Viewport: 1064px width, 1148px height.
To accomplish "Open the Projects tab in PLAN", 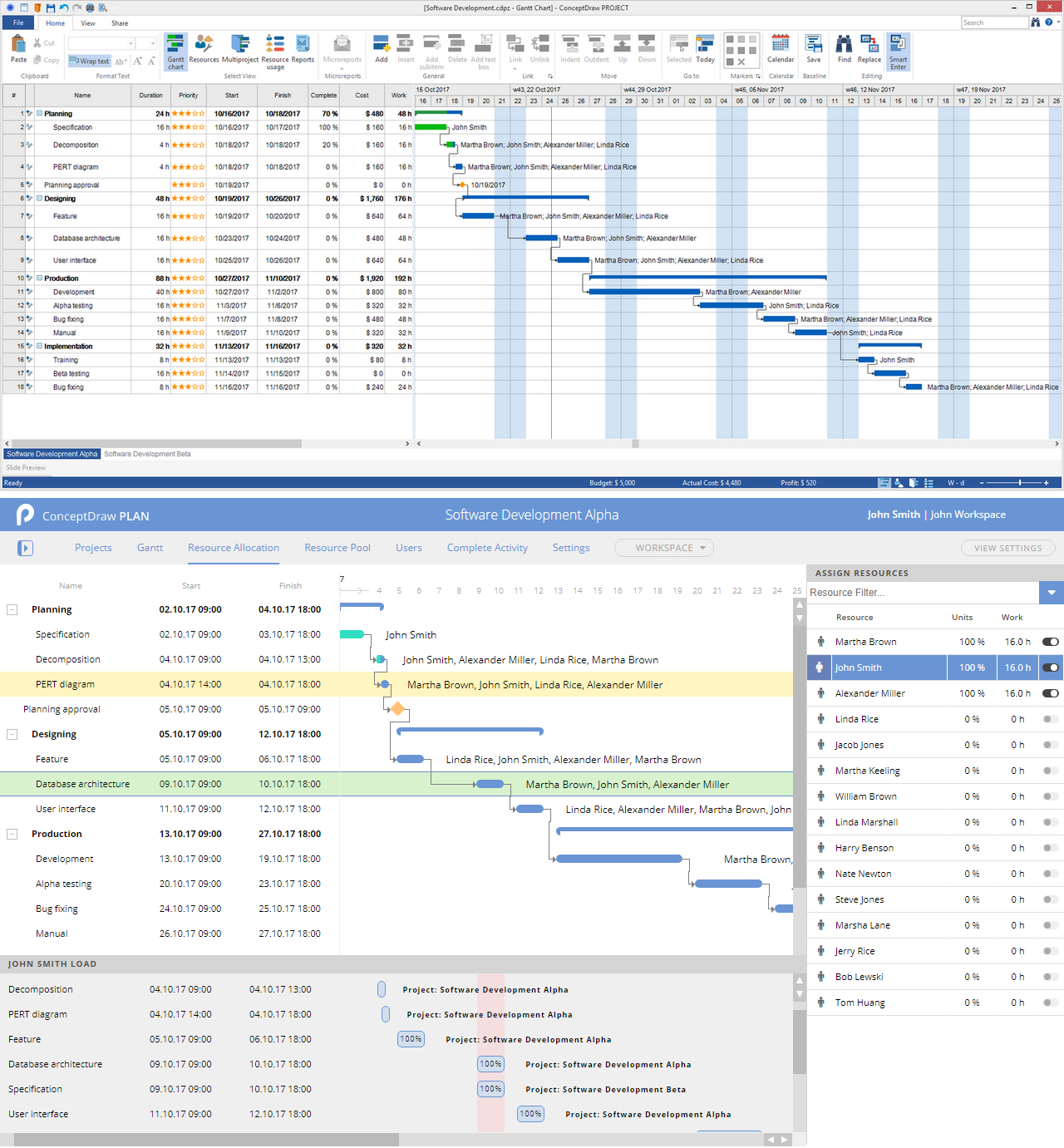I will click(93, 548).
